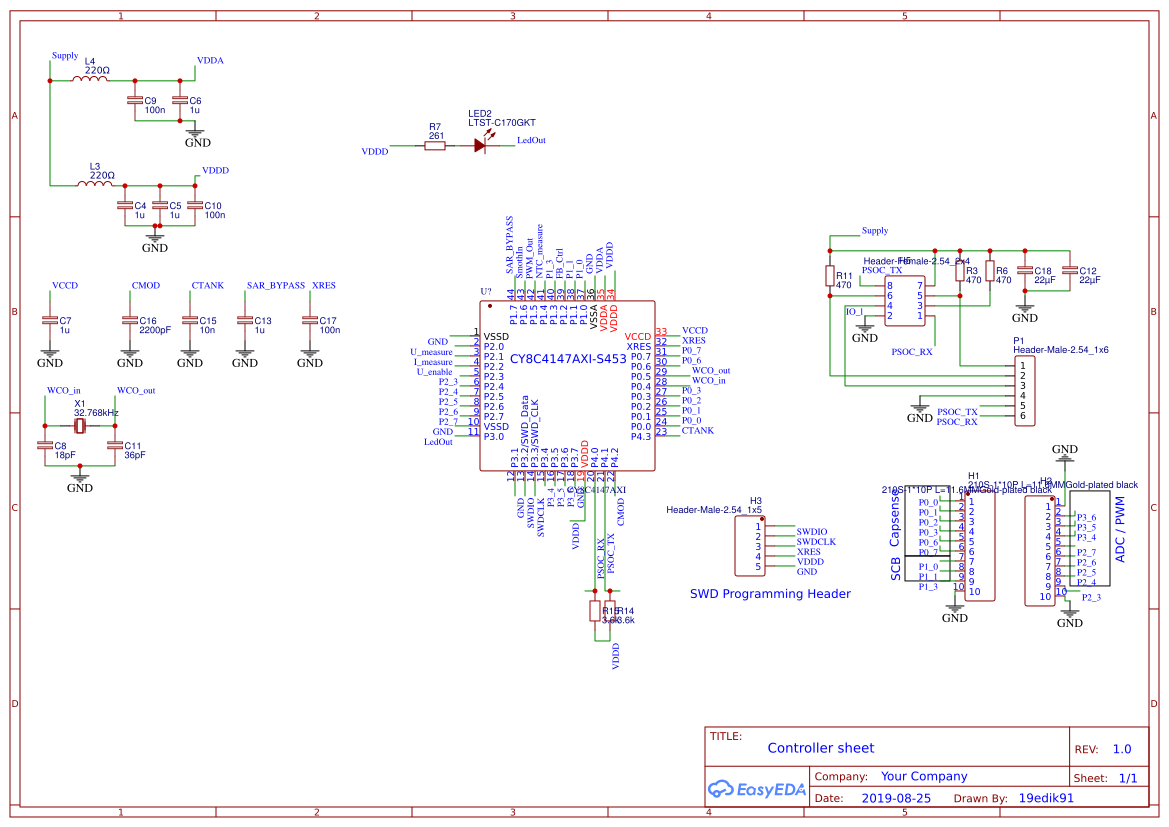Click the PSOC_TX net label near P1
1169x827 pixels.
coord(959,409)
